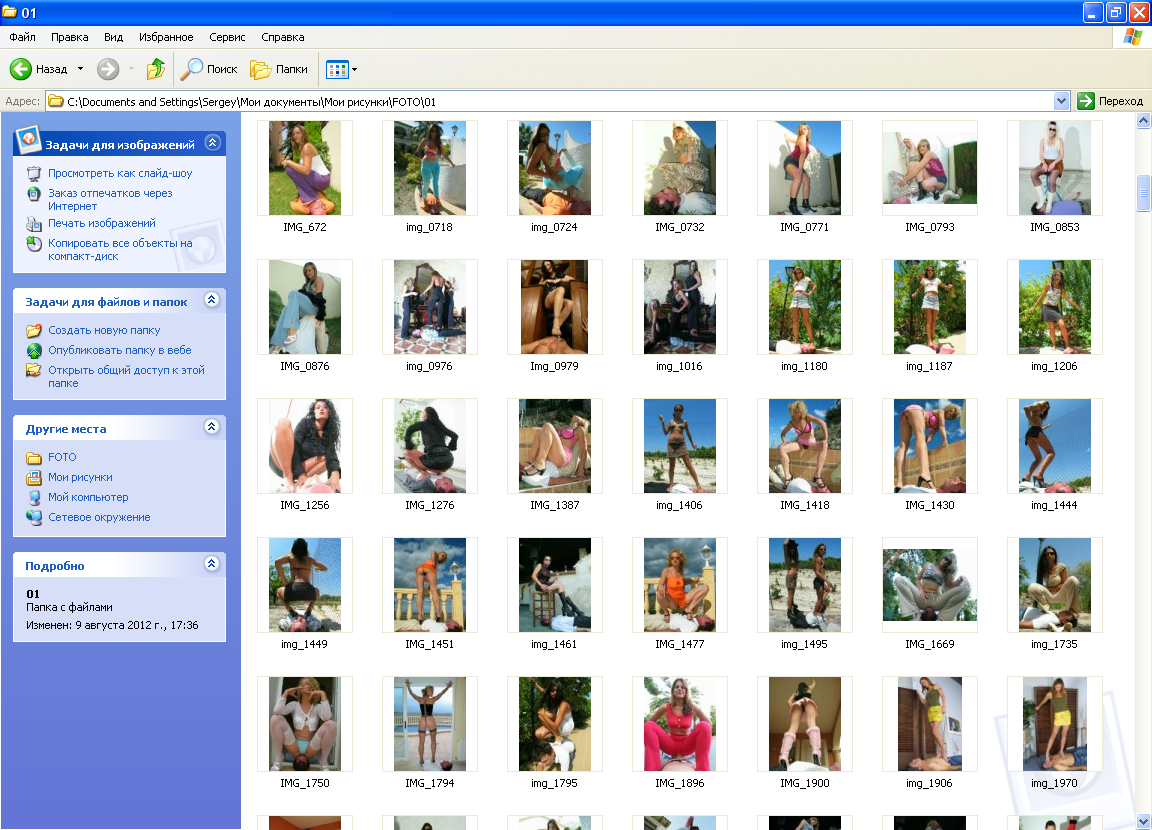Screen dimensions: 1152x830
Task: Select the img_1970 thumbnail
Action: 1054,724
